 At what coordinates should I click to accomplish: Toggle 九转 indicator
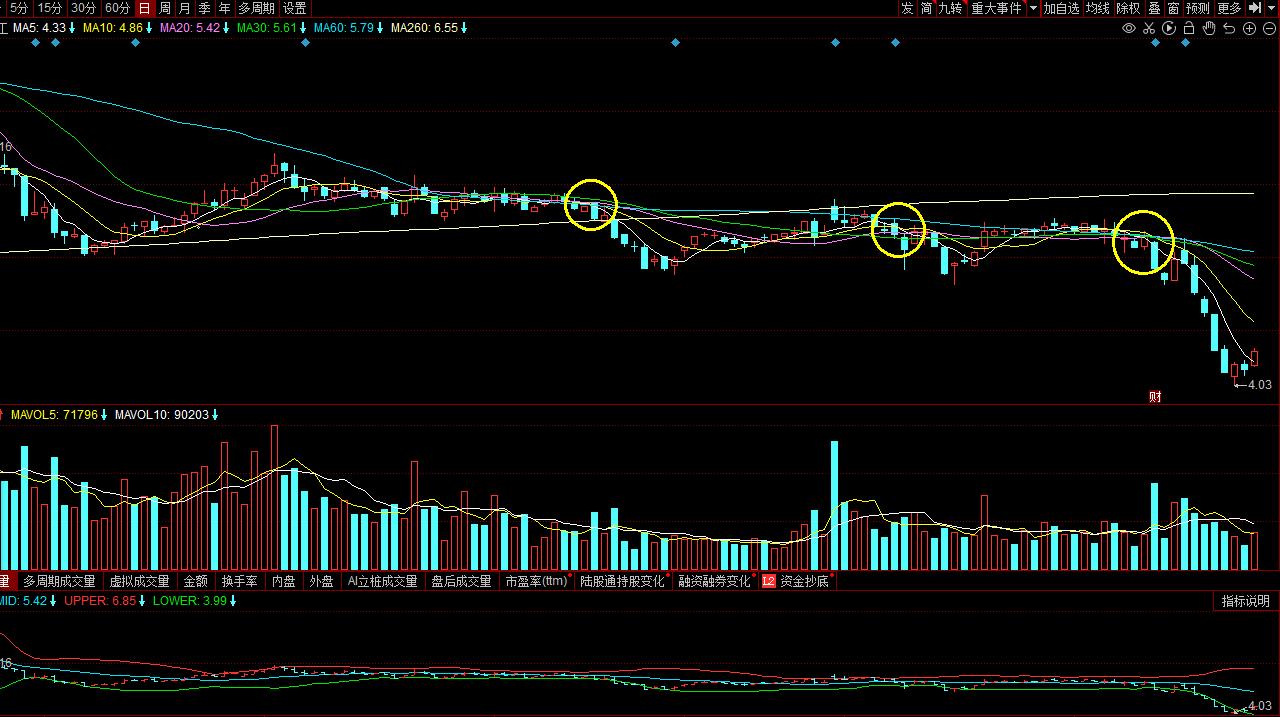[x=950, y=8]
